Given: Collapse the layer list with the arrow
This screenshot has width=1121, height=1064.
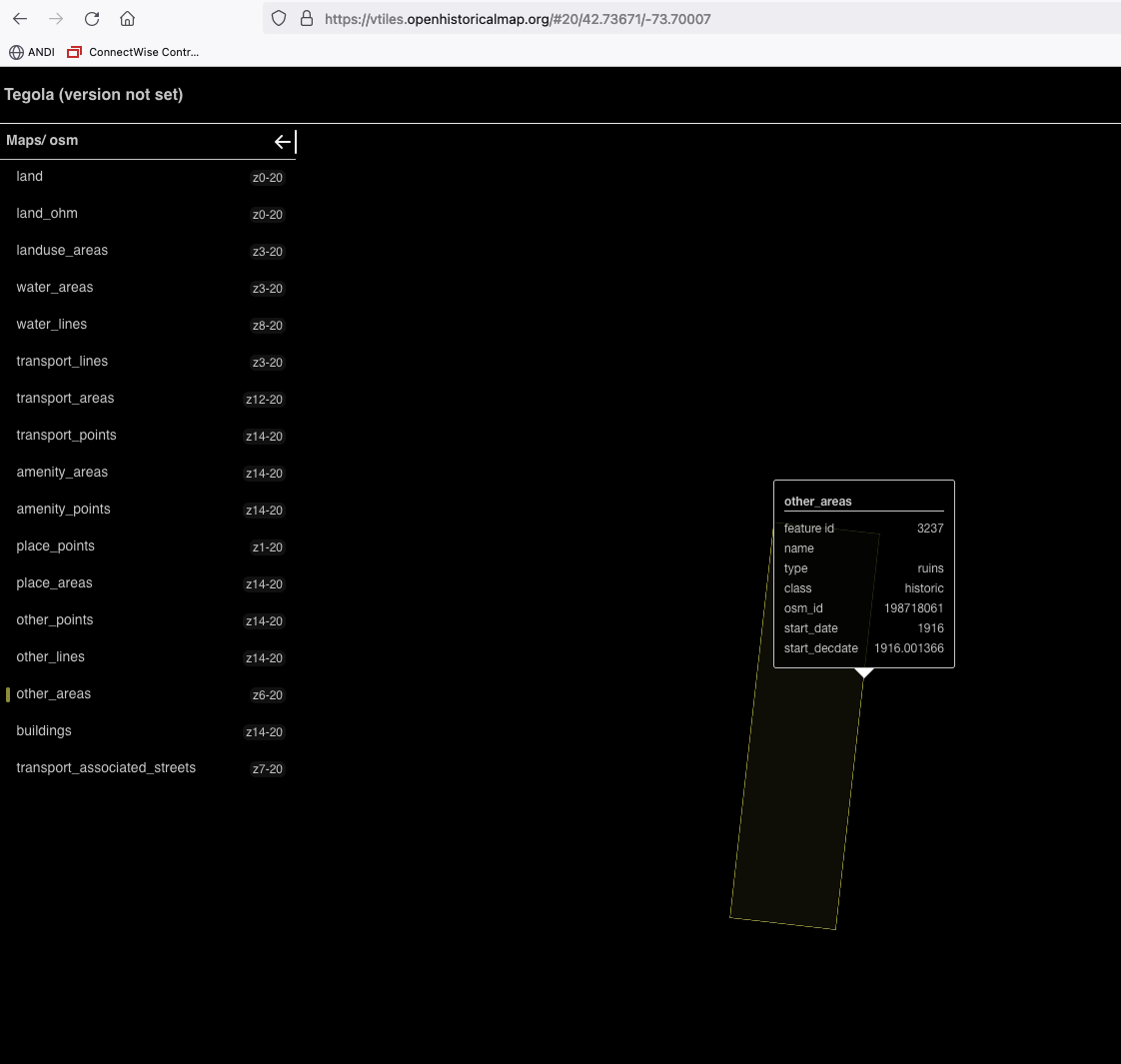Looking at the screenshot, I should (x=283, y=141).
